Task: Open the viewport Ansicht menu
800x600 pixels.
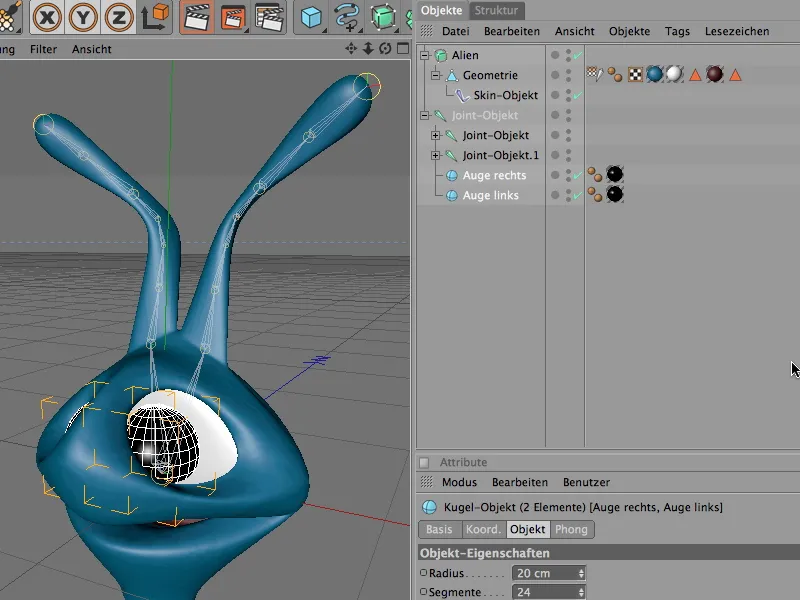Action: (x=92, y=49)
